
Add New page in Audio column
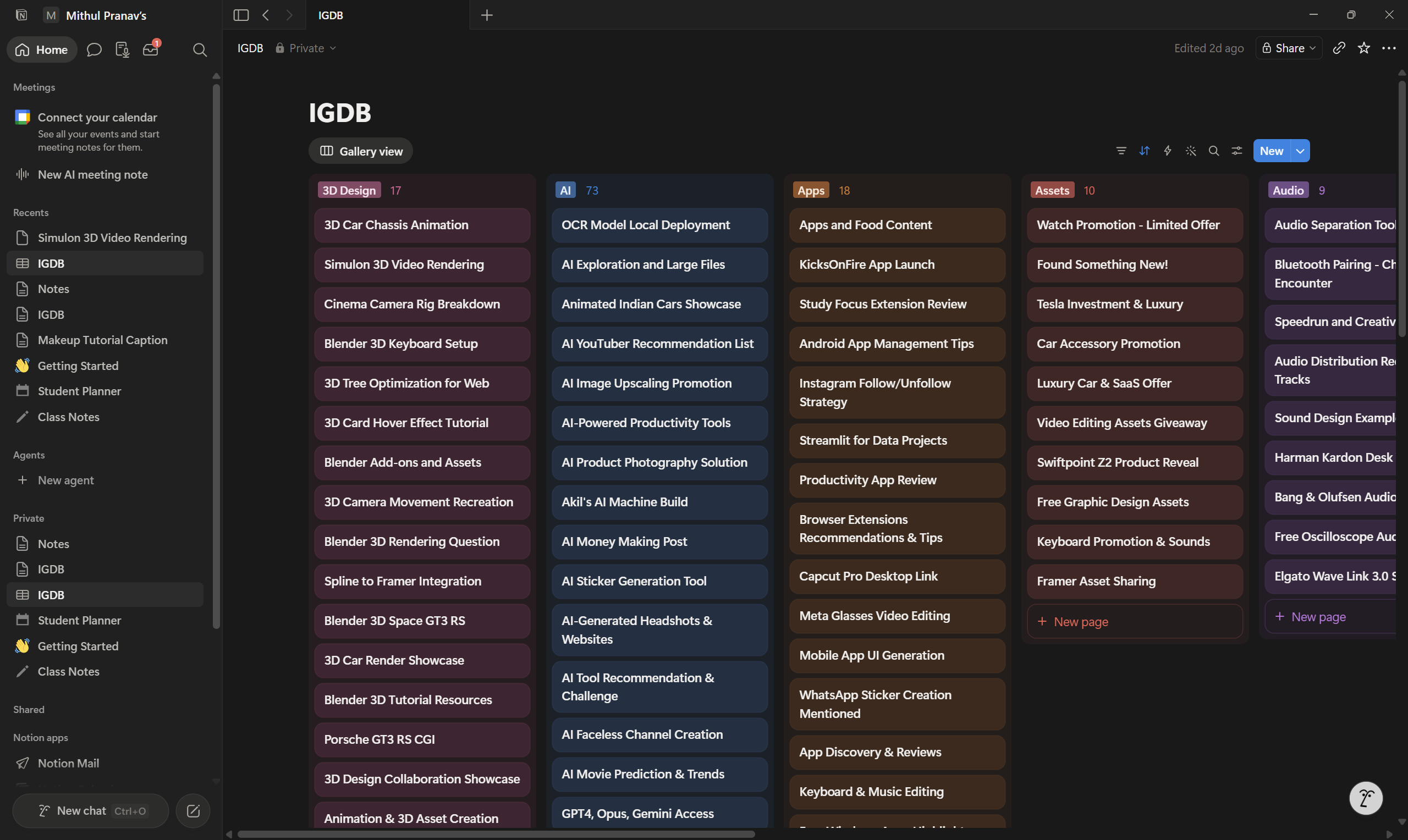[x=1330, y=617]
